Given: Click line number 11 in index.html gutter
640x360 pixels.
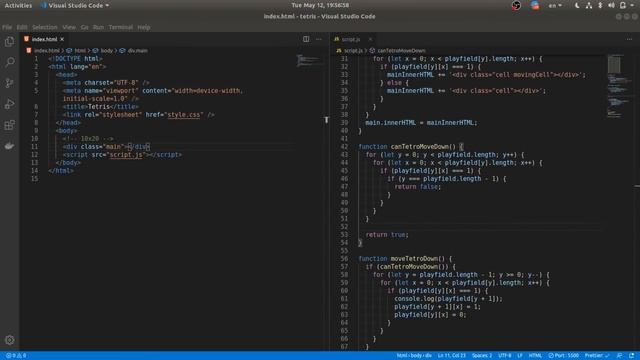Looking at the screenshot, I should click(x=34, y=147).
